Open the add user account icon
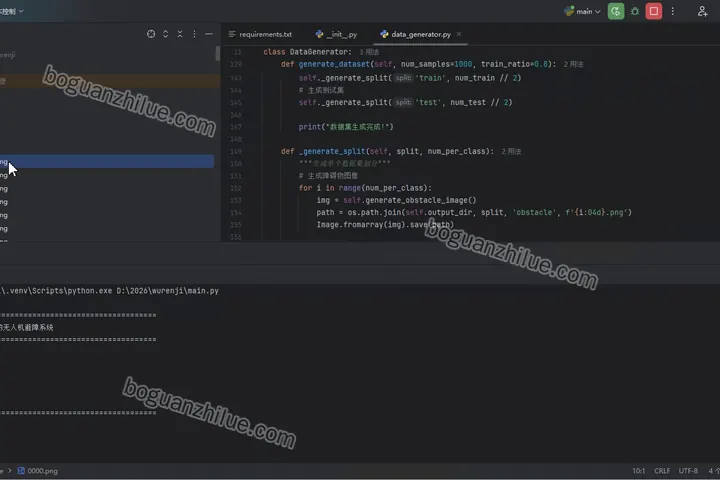 [702, 11]
